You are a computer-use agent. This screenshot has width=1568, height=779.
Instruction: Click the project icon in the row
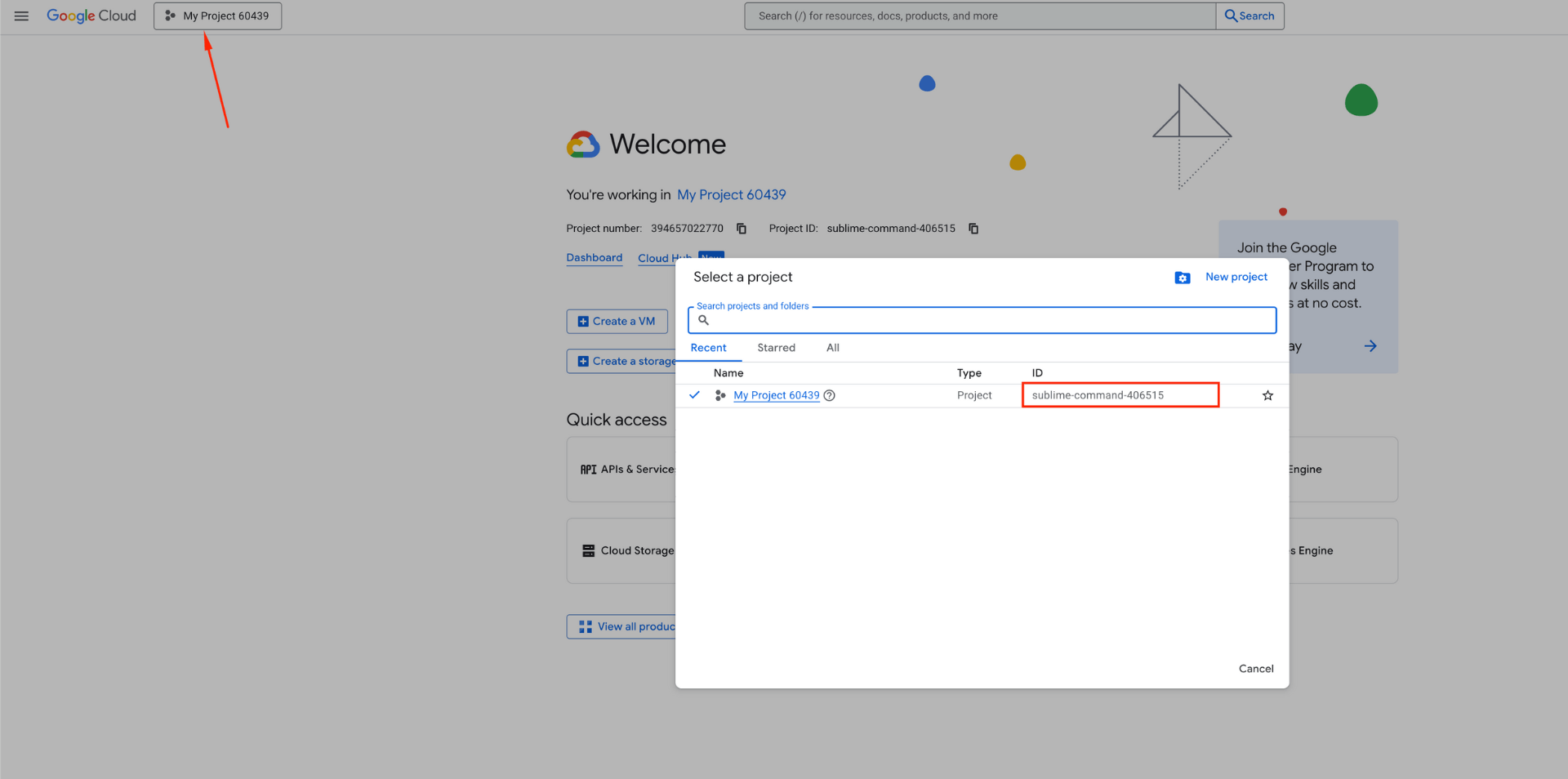coord(720,395)
